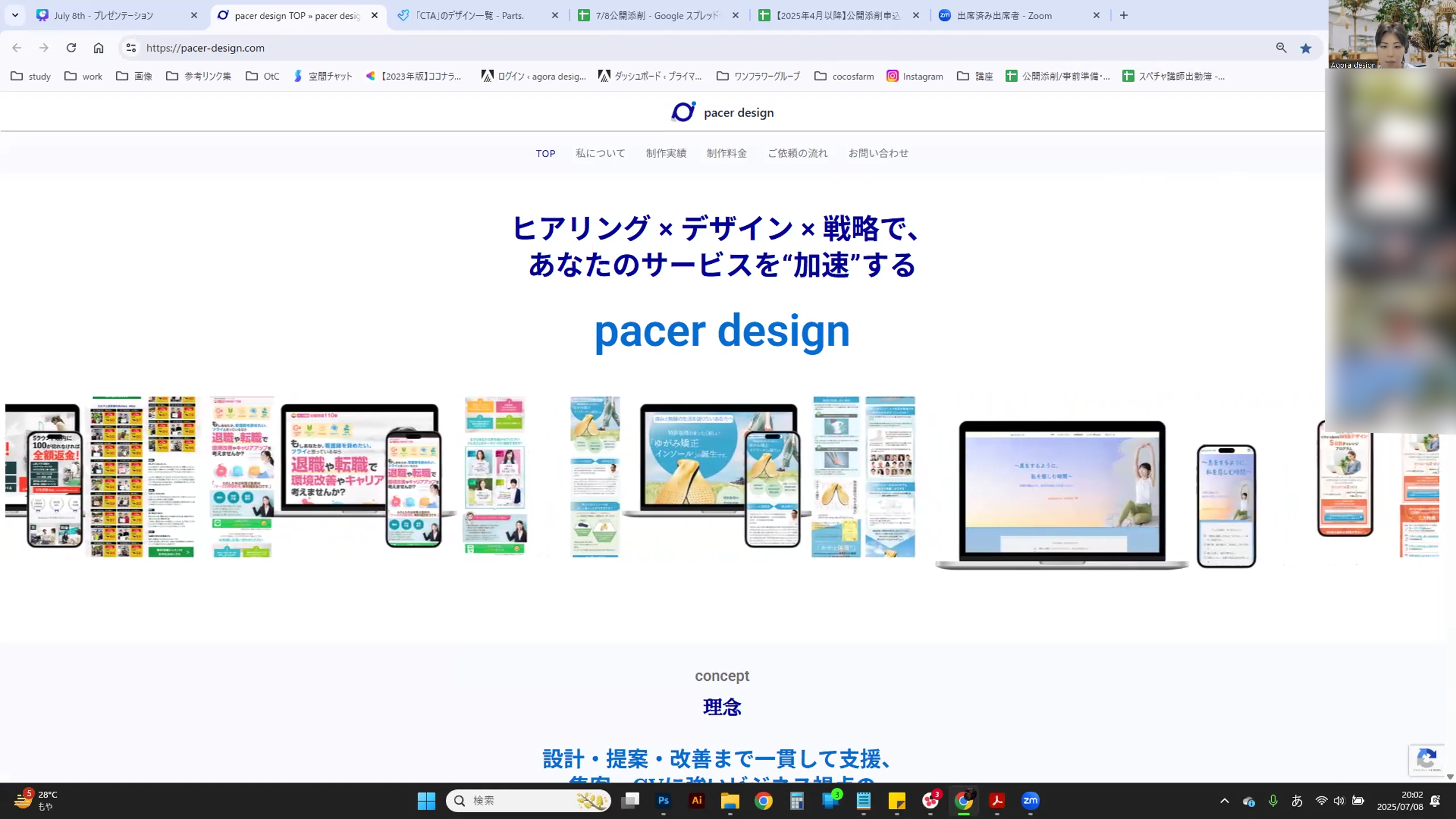Open 制作実績 in site navigation

(666, 153)
